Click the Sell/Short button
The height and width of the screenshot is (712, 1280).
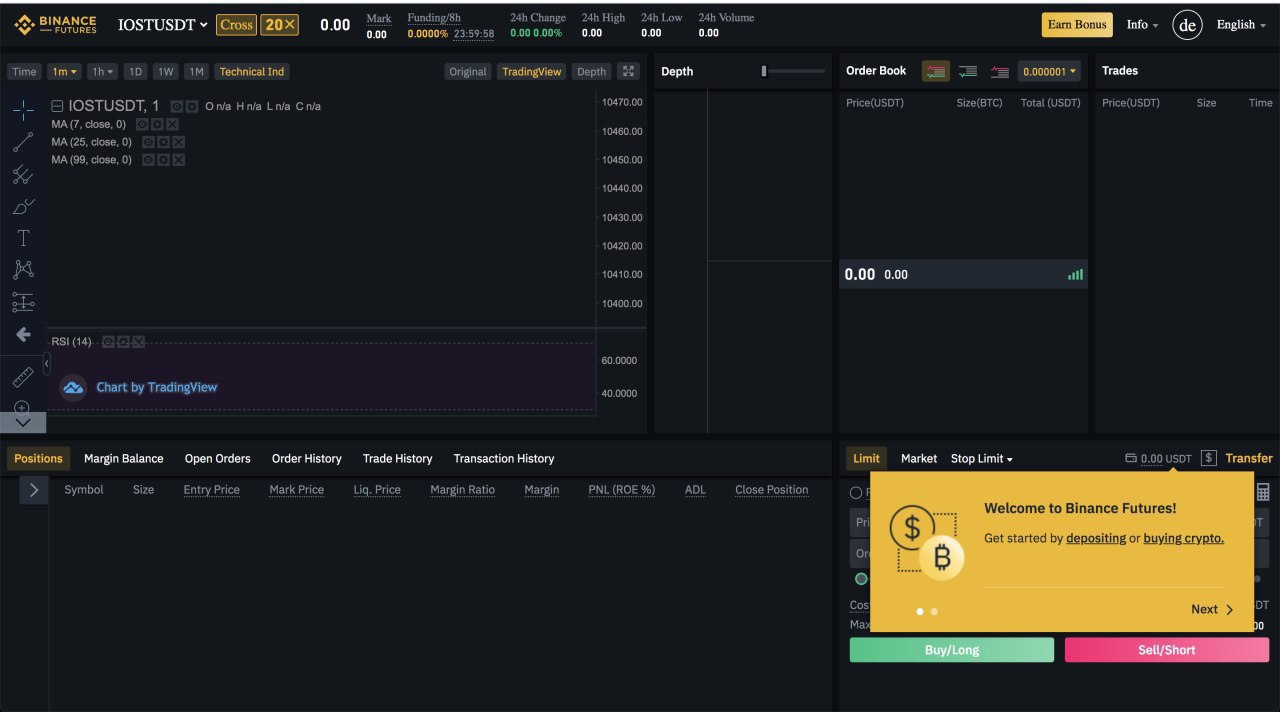click(x=1167, y=650)
